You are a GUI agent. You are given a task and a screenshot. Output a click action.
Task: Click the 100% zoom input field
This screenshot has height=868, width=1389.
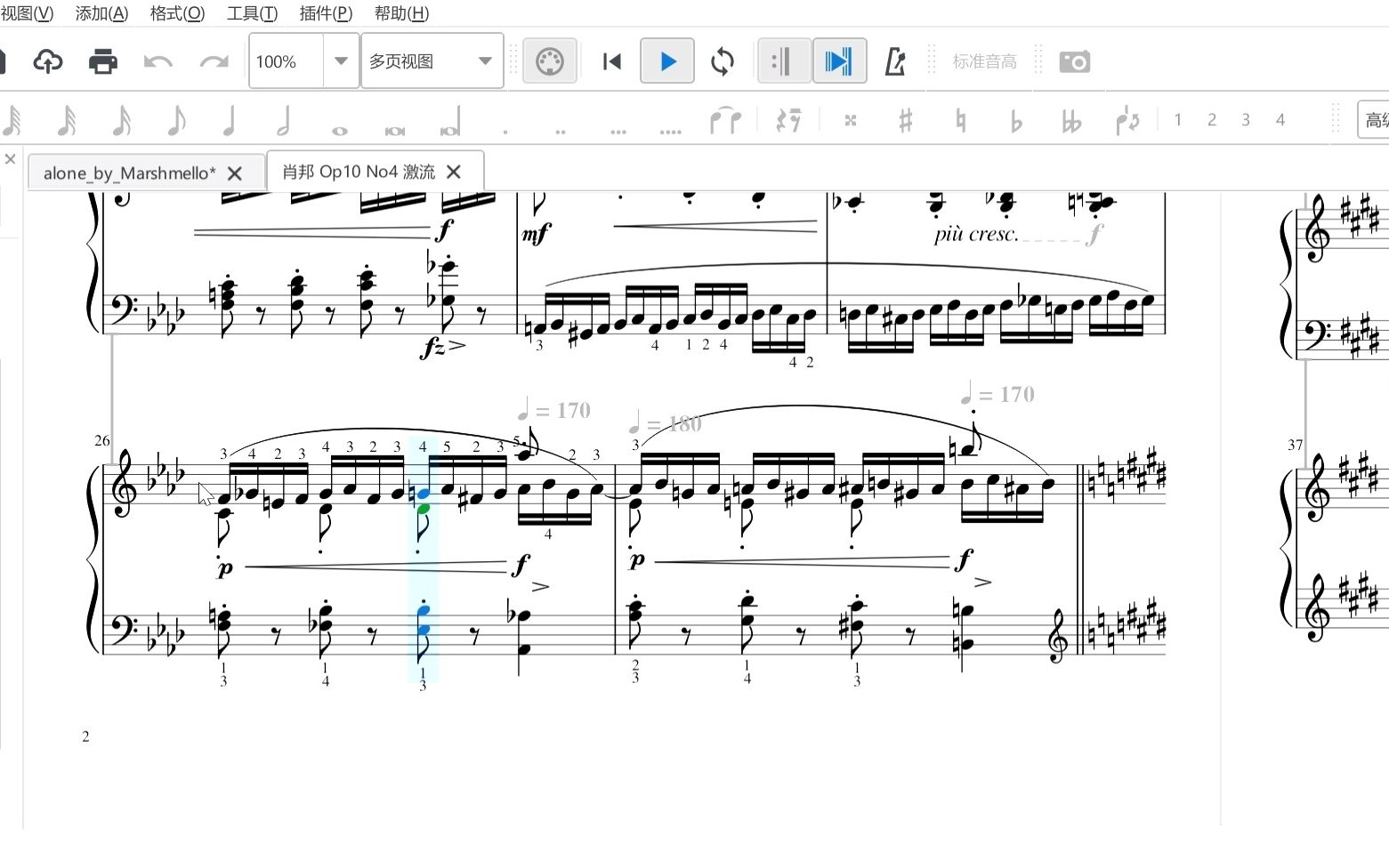[286, 61]
